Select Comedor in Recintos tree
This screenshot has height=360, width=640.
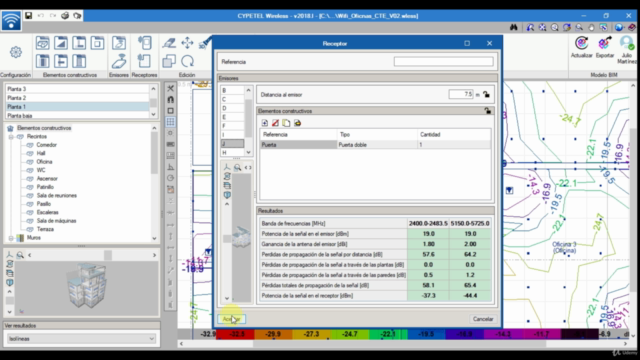47,145
